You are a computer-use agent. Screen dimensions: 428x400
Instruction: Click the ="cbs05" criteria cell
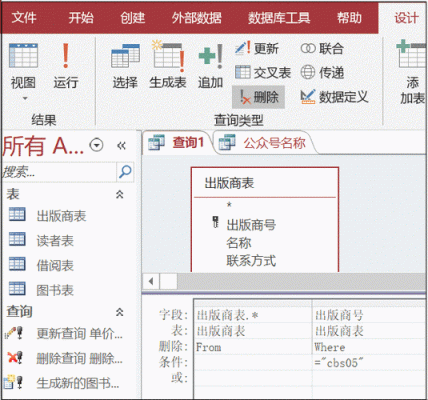click(369, 363)
